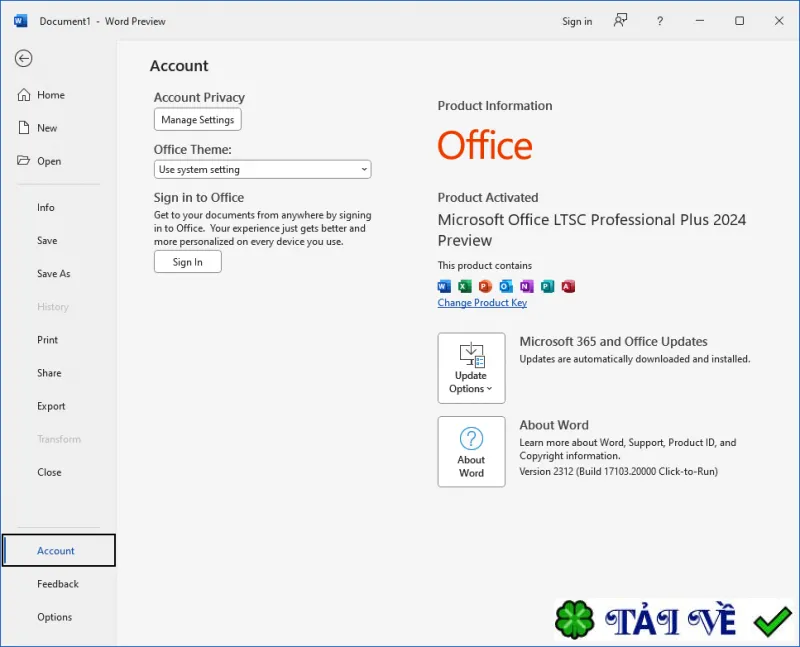Open the feedback person icon in the title bar
800x647 pixels.
coord(620,21)
